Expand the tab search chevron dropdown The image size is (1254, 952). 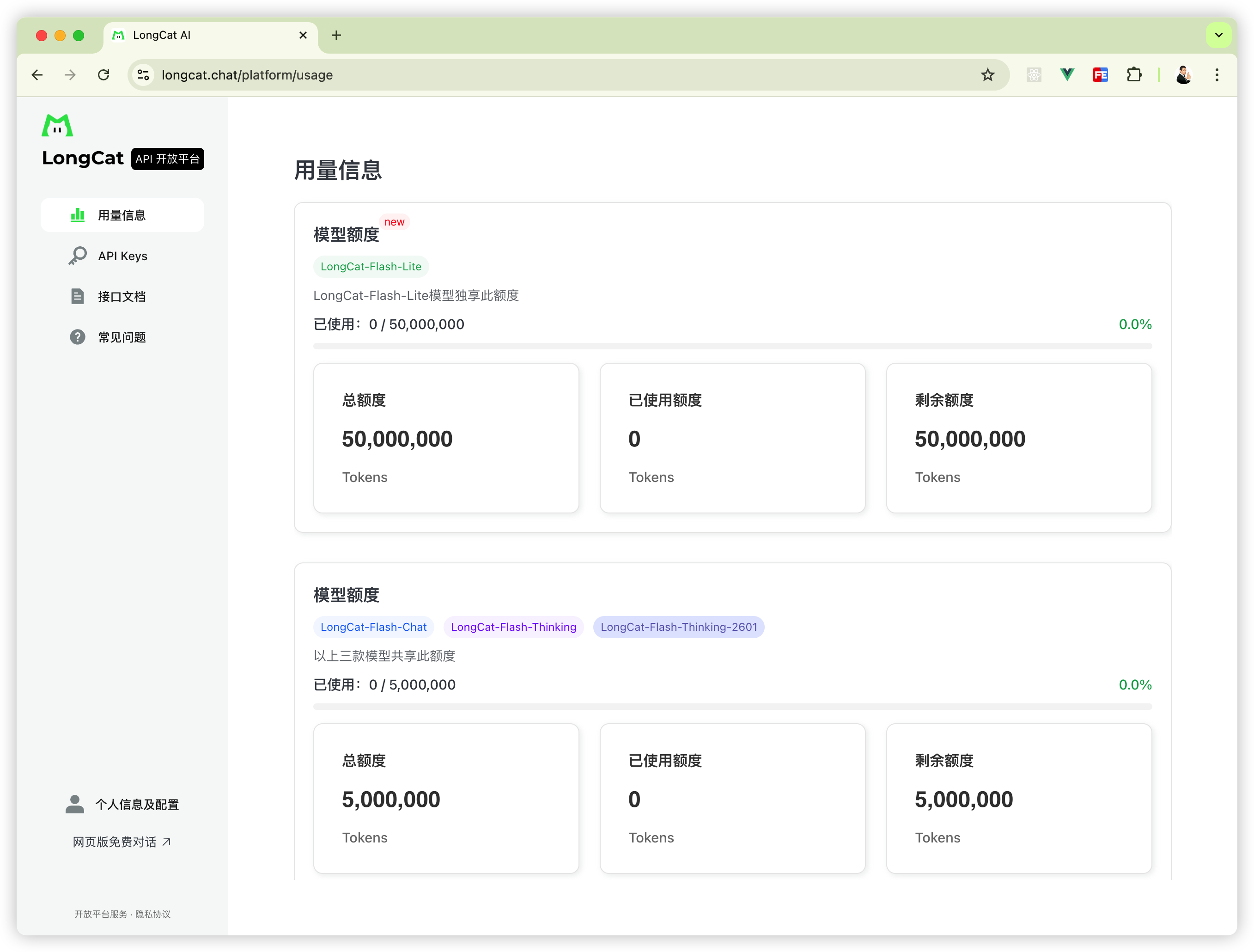pos(1218,35)
